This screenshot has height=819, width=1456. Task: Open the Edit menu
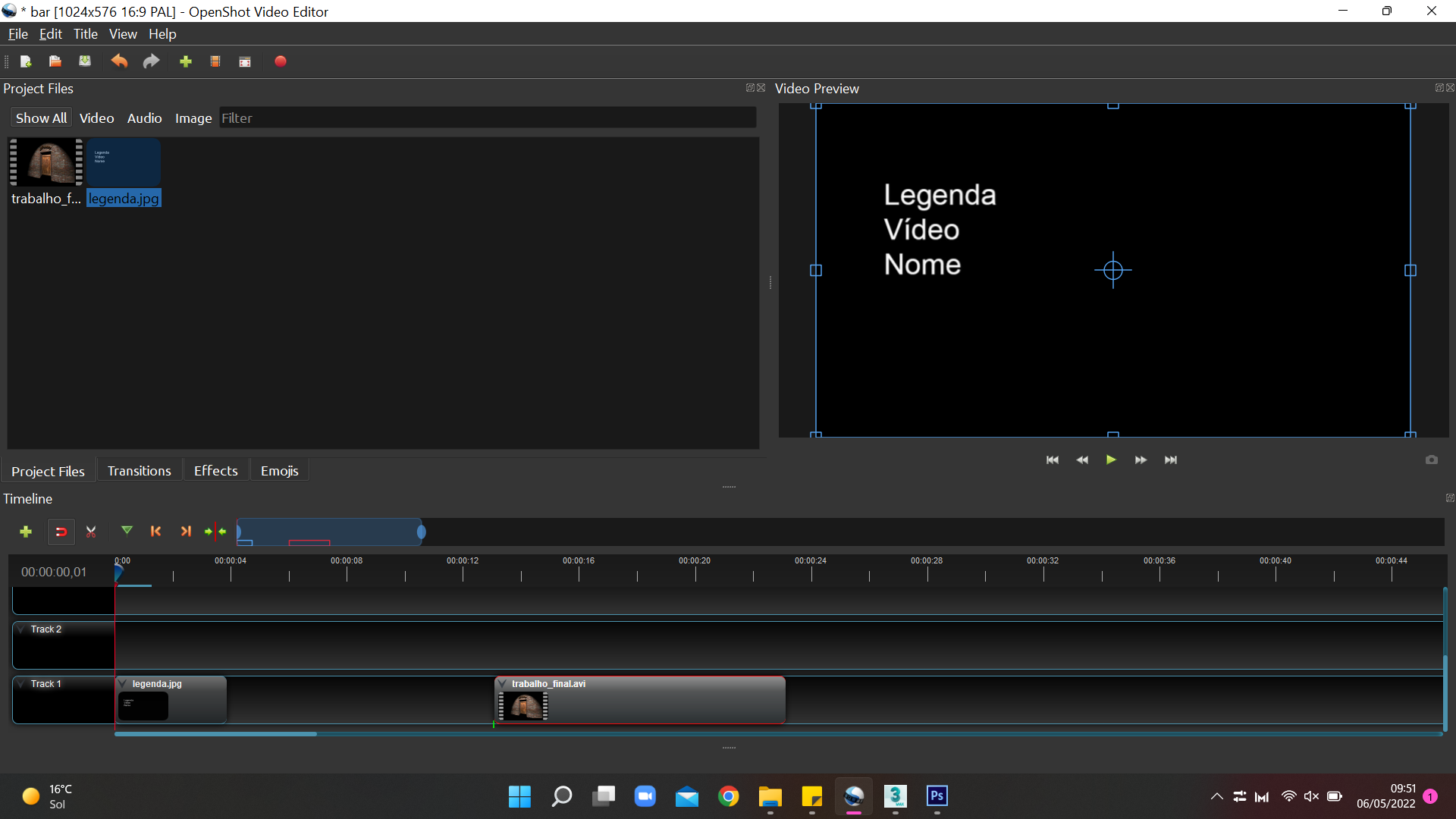click(51, 34)
